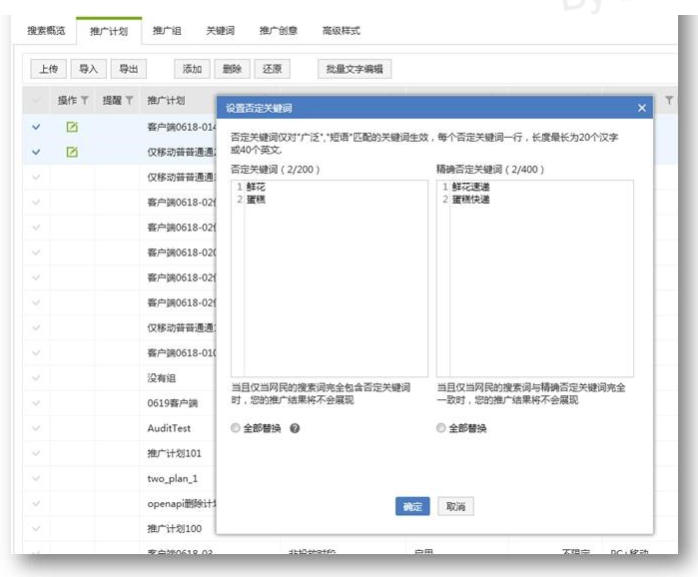
Task: Open the edit icon beside checked 仅移动普普通通 row
Action: [72, 152]
